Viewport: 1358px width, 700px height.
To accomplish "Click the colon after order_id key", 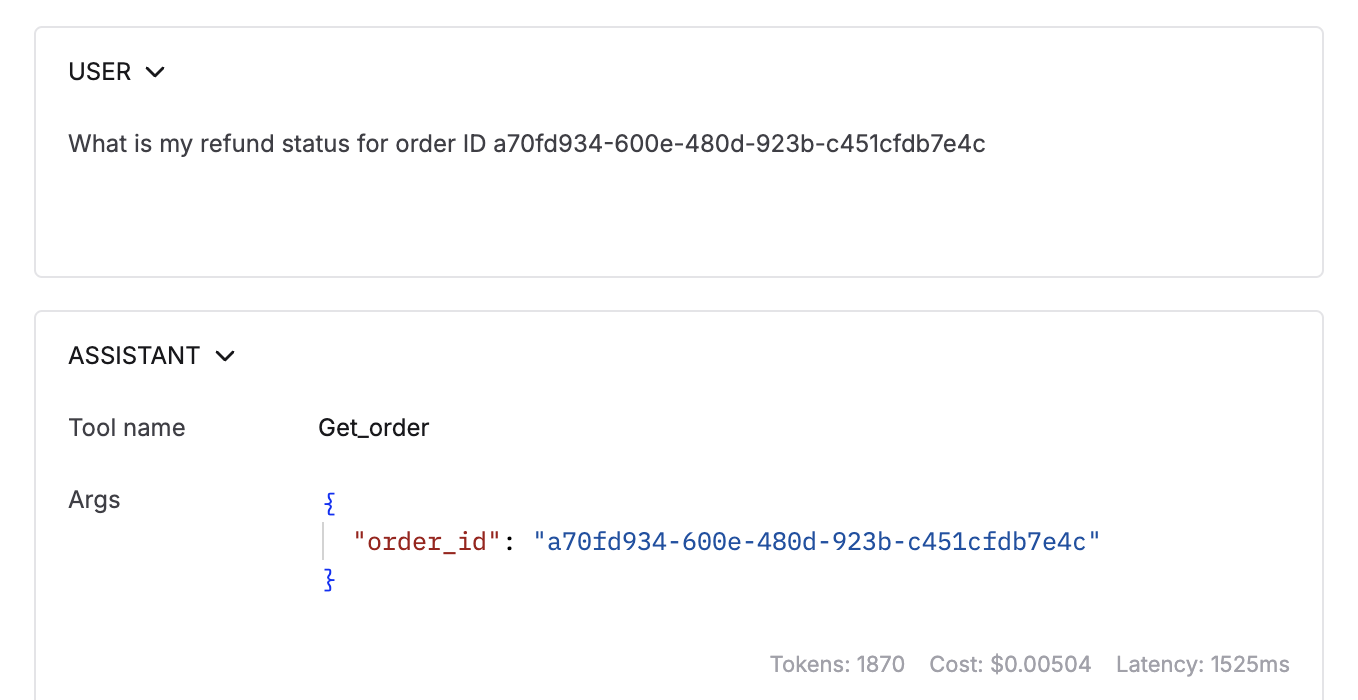I will (508, 543).
